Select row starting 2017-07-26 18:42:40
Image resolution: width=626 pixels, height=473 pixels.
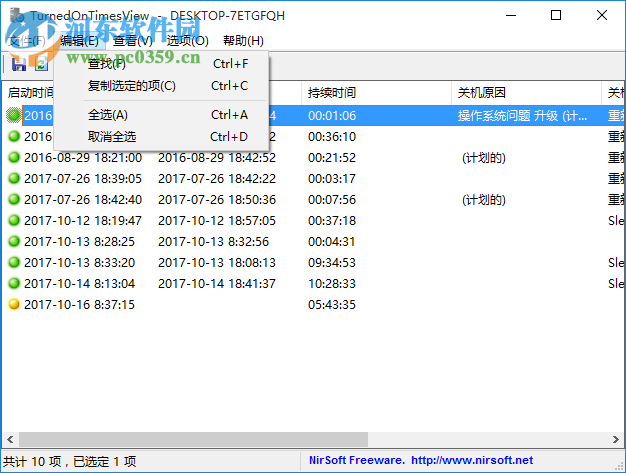click(314, 199)
